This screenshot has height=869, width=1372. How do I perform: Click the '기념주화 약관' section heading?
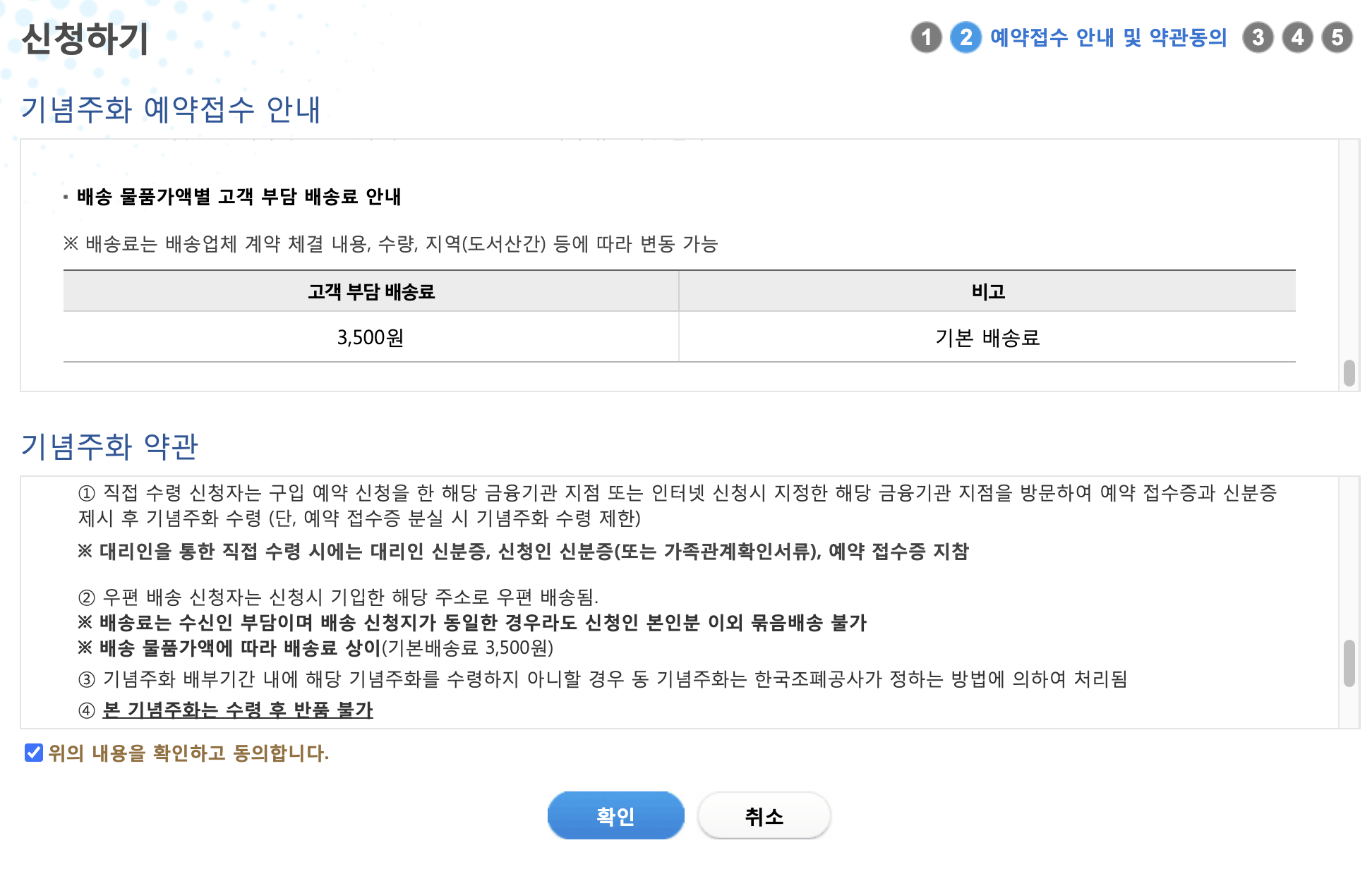point(109,446)
